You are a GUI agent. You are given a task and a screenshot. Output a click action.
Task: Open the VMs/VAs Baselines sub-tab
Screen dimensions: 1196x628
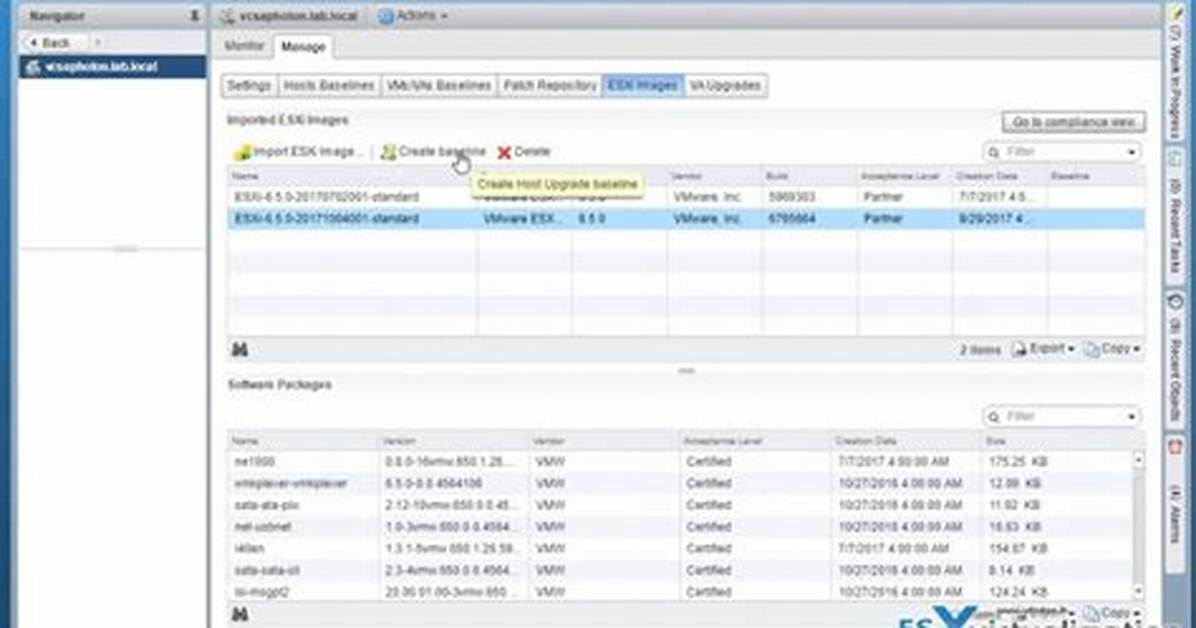click(439, 85)
